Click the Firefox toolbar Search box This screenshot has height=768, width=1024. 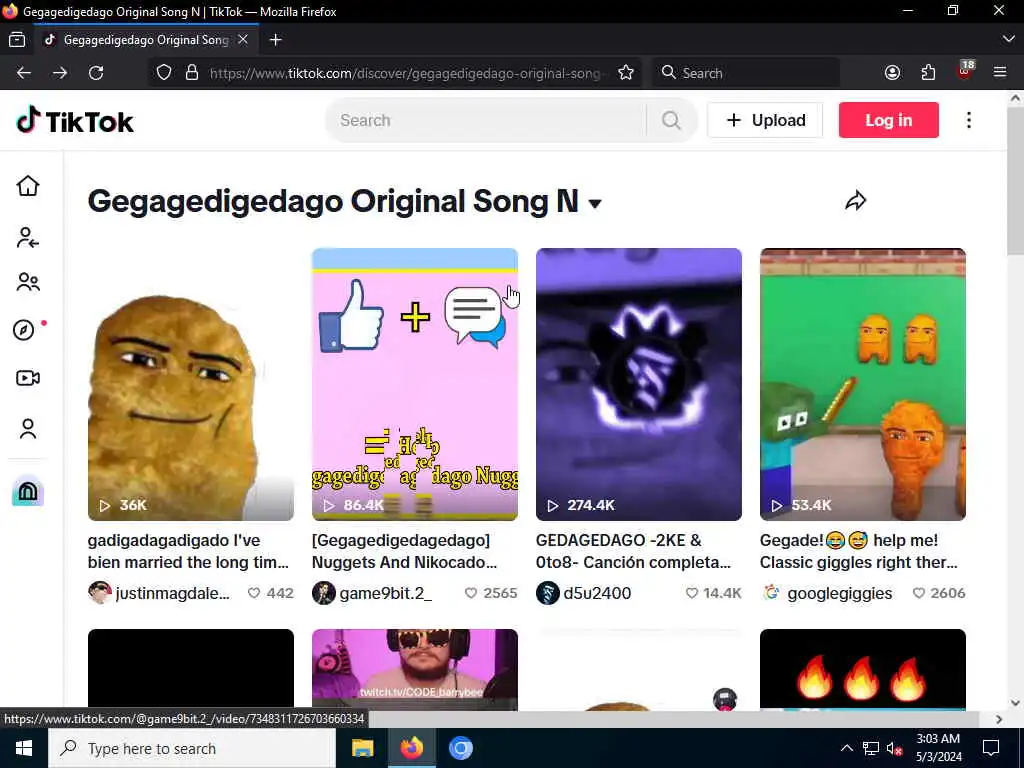[x=746, y=72]
